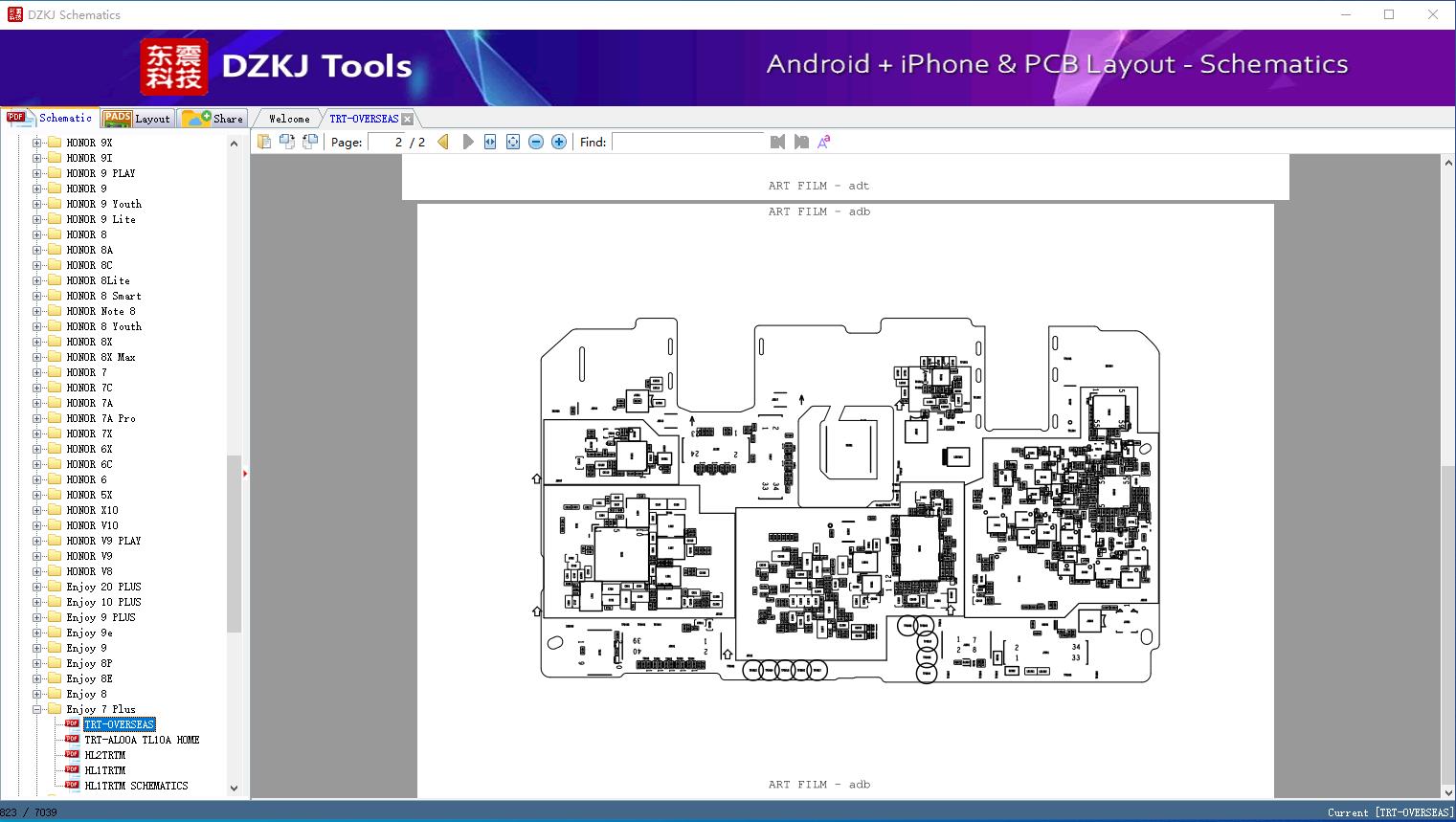Collapse the Enjoy 7 Plus folder

click(37, 709)
